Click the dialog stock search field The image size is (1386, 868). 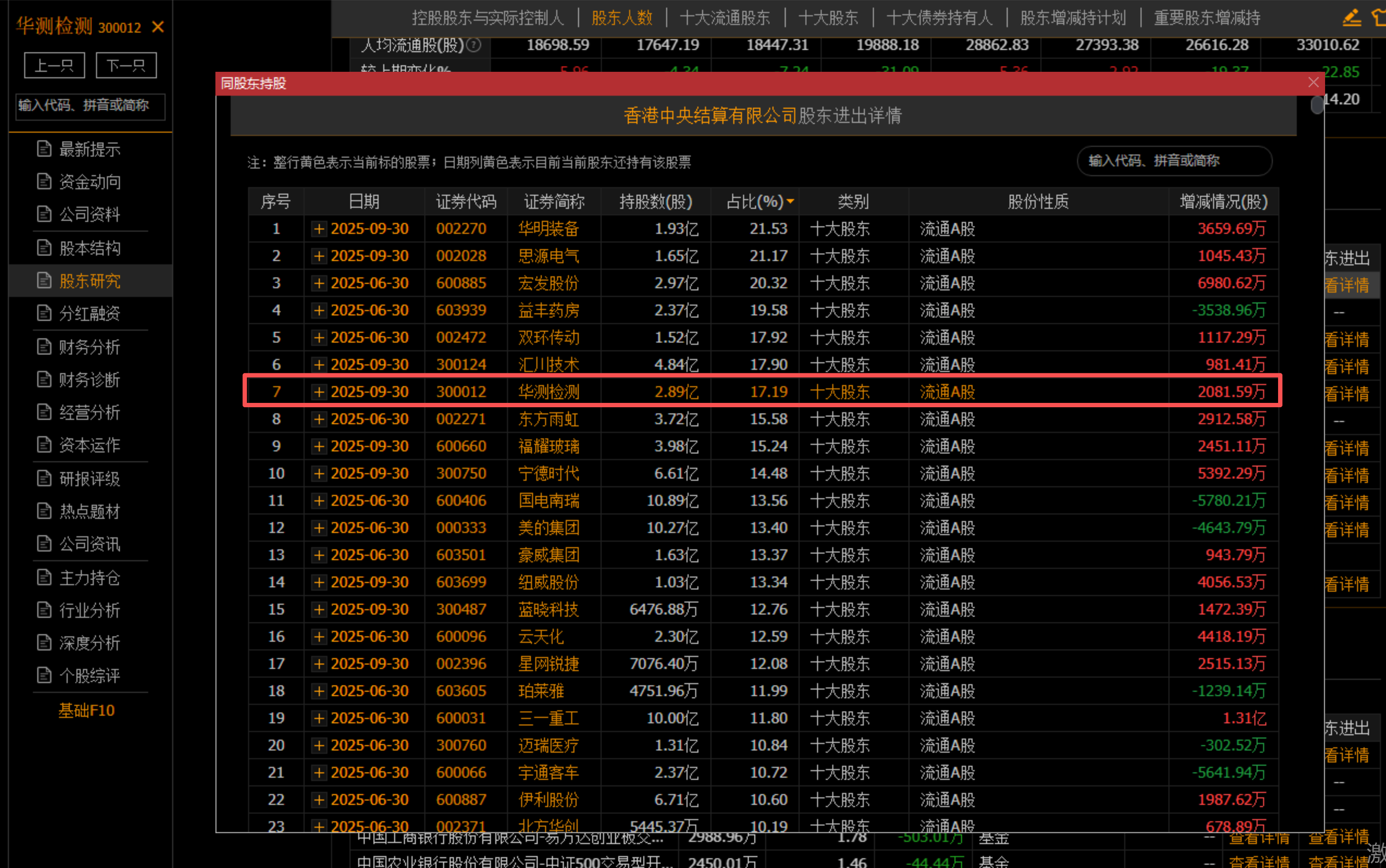(1174, 161)
